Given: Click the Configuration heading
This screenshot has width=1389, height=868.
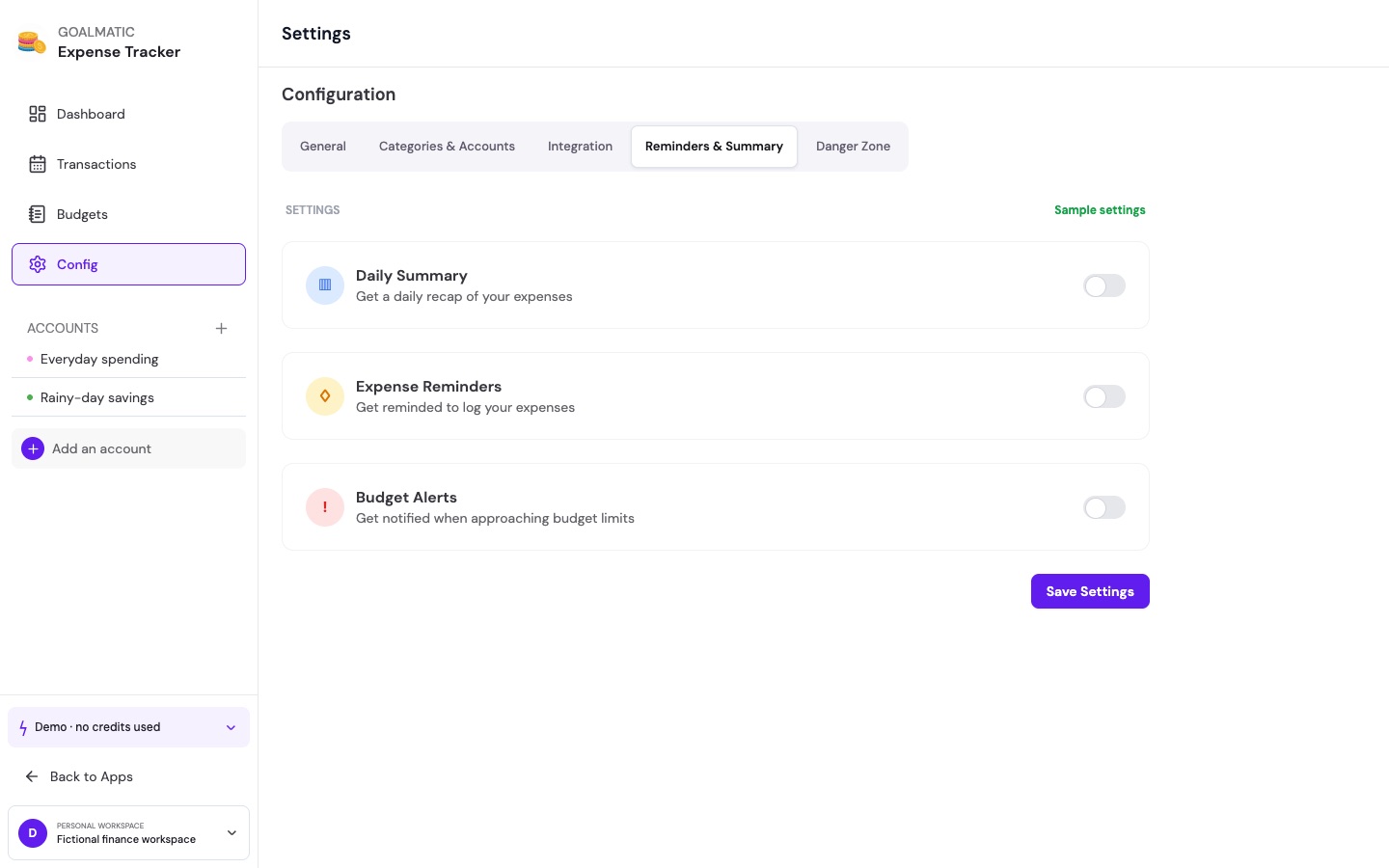Looking at the screenshot, I should [339, 95].
